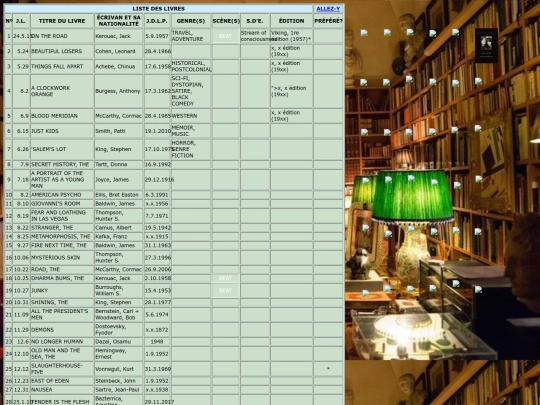Select the 'DEMONS' title cell

tap(62, 330)
